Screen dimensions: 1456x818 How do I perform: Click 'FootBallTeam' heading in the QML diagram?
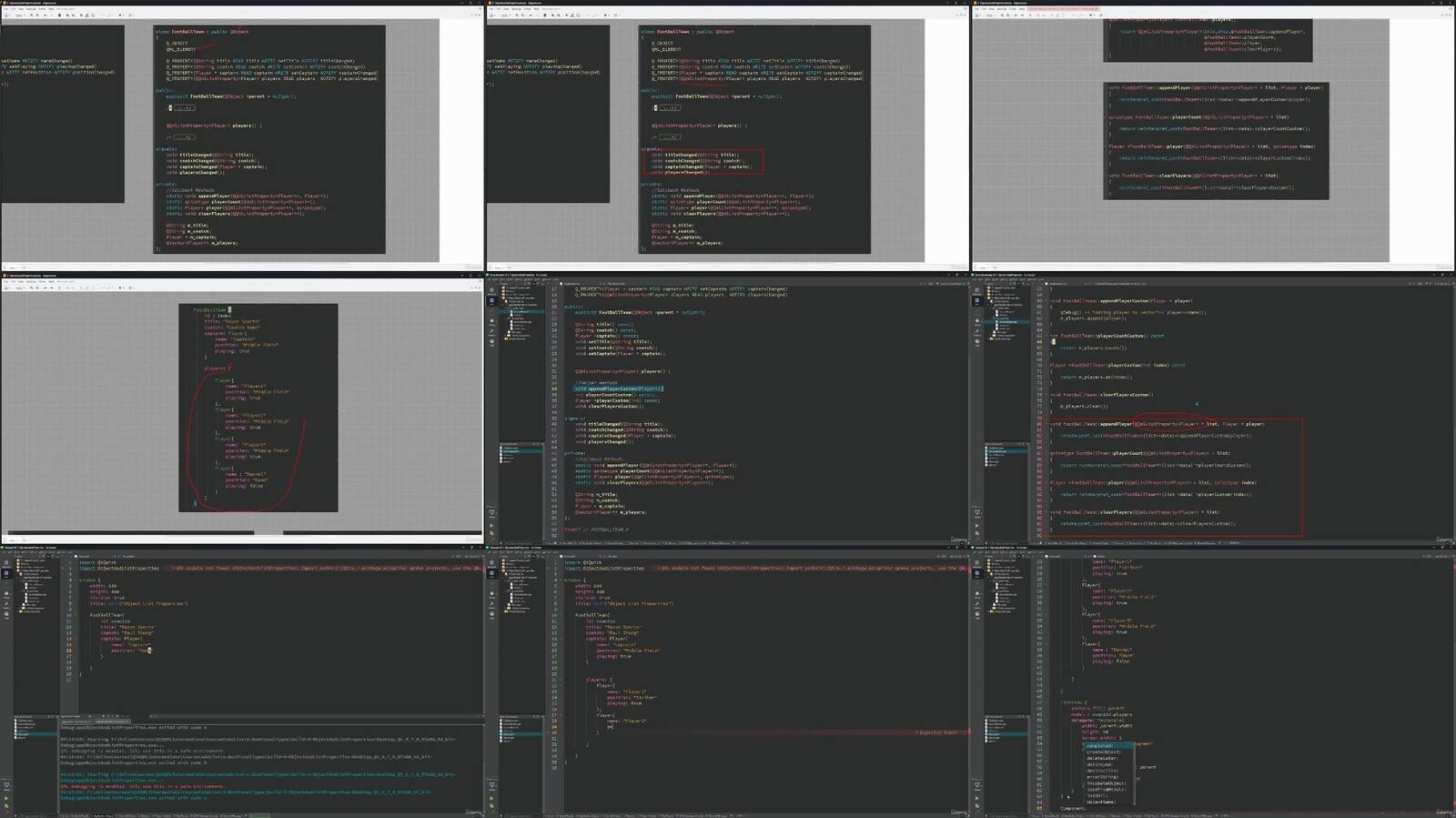[x=211, y=310]
